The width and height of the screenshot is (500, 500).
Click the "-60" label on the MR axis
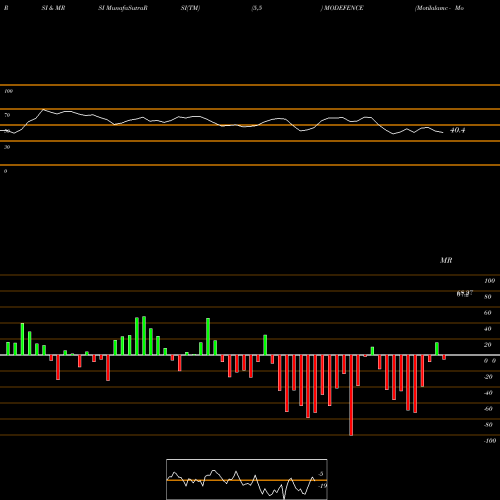[x=488, y=409]
